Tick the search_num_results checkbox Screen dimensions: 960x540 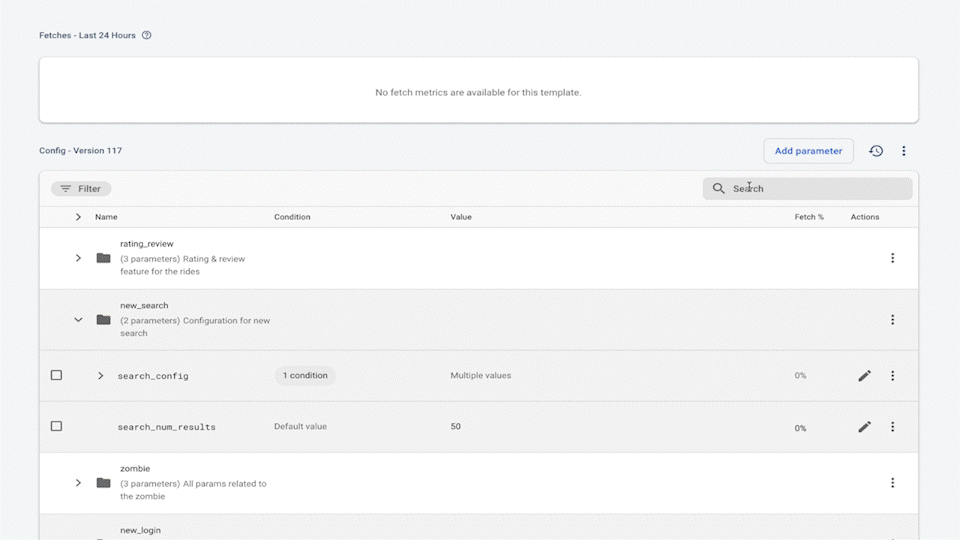(56, 426)
